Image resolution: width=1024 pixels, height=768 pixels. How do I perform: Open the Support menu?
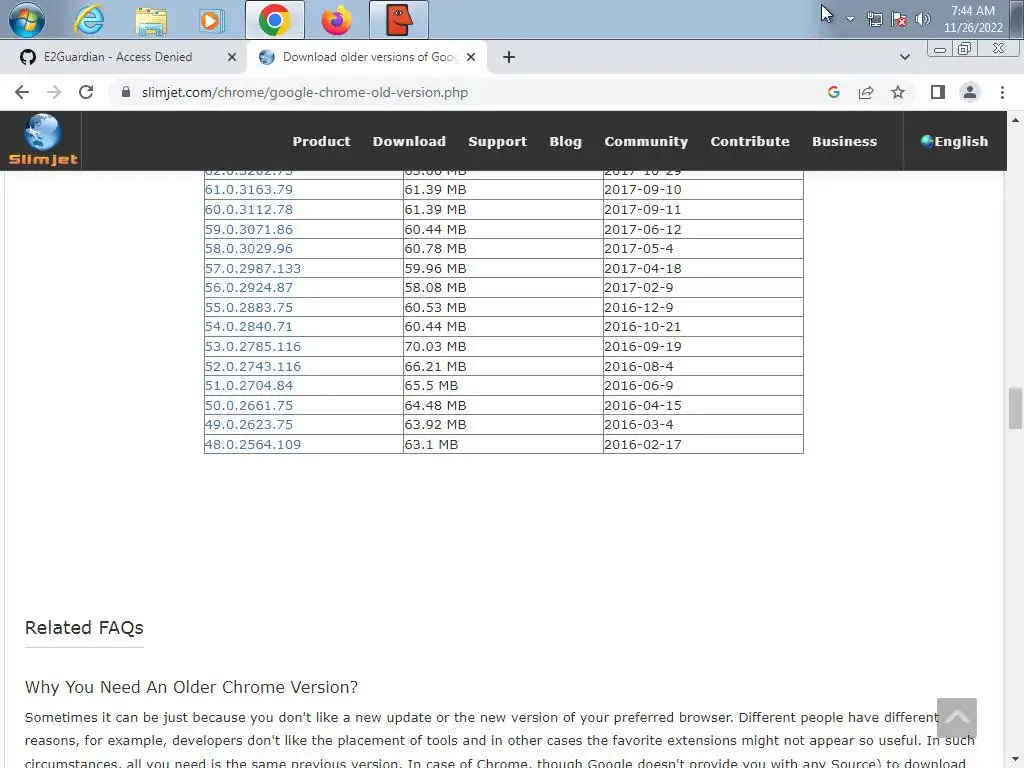click(x=497, y=141)
